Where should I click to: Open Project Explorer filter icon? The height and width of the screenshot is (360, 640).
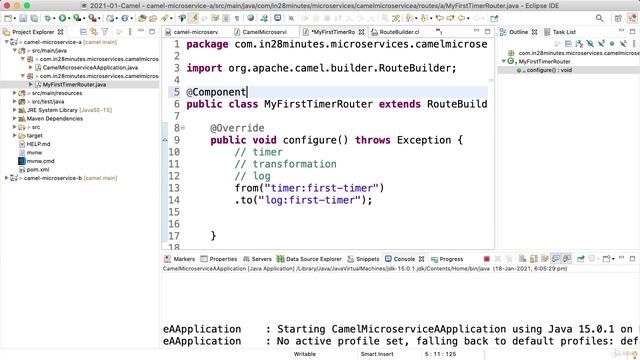coord(105,31)
